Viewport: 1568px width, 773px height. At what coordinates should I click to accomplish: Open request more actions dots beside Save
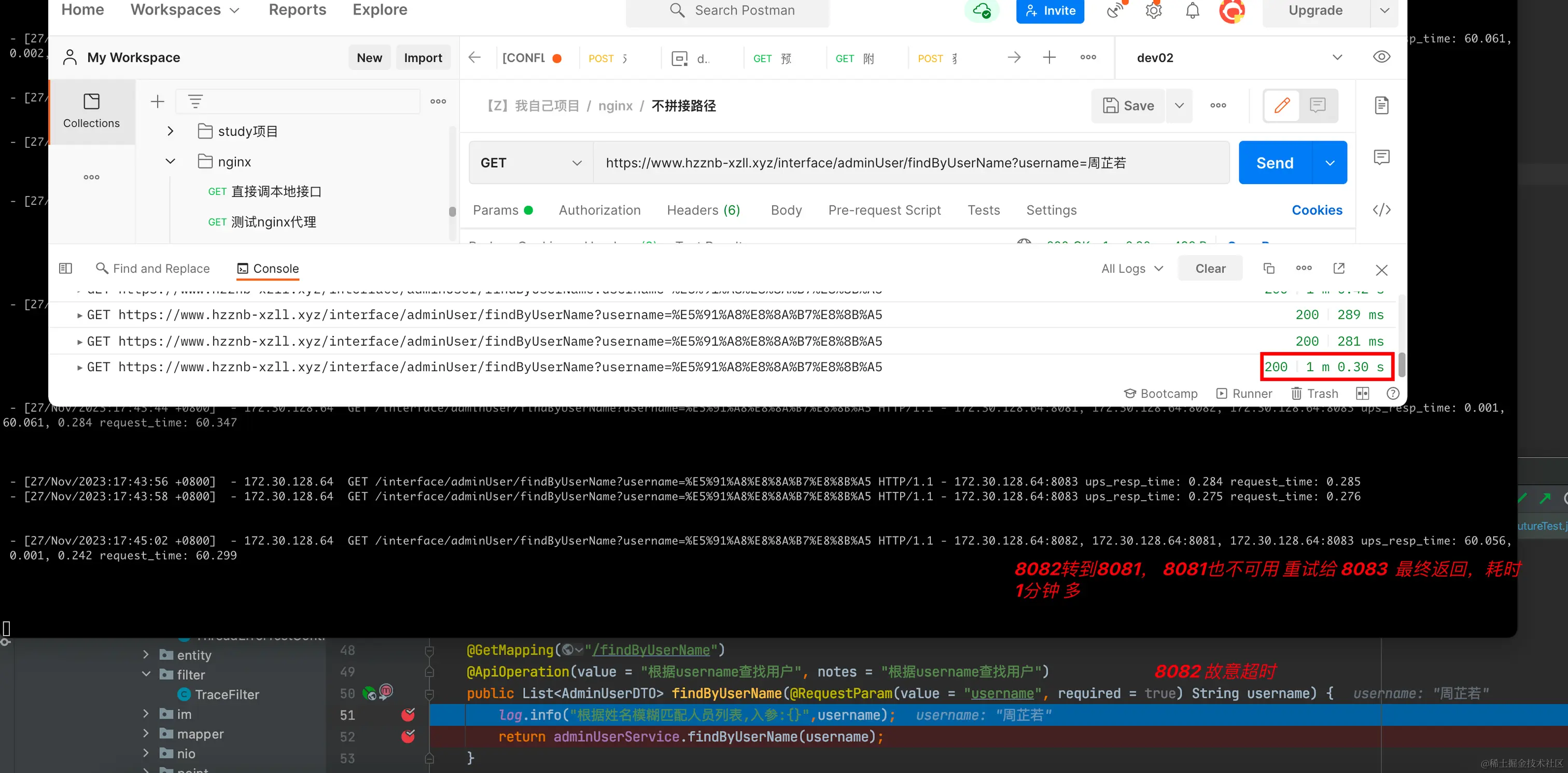pos(1218,105)
